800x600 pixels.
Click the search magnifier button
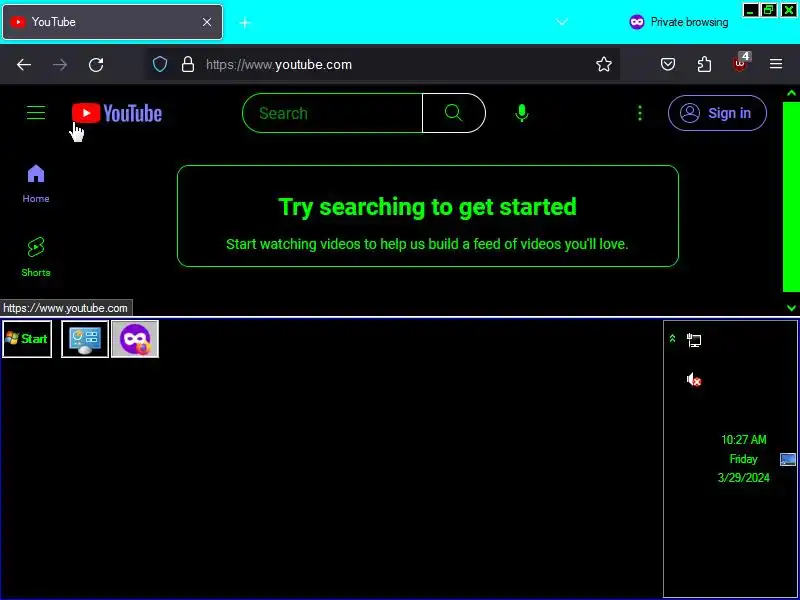click(454, 113)
